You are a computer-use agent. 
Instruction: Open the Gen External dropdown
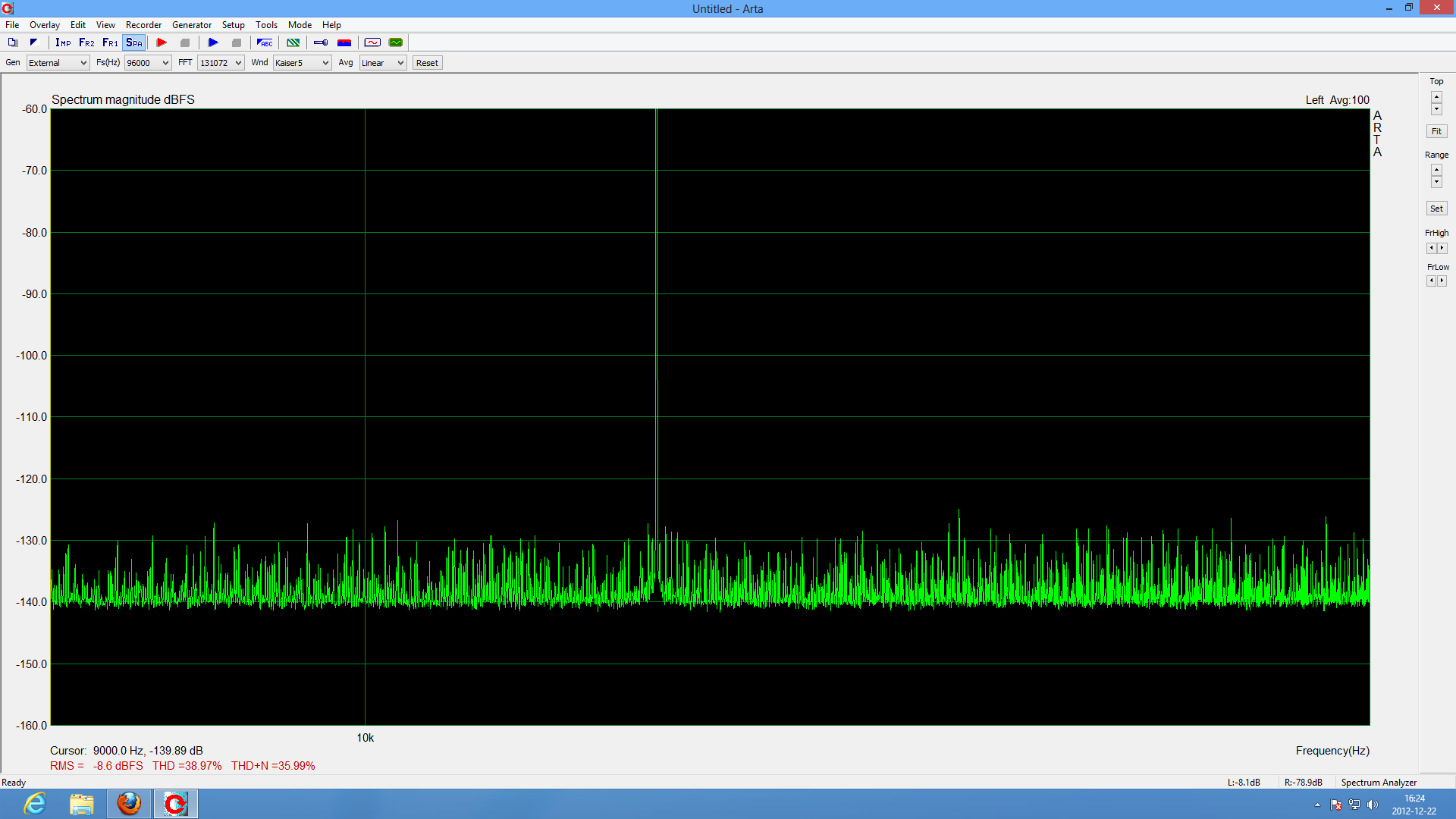(x=58, y=63)
